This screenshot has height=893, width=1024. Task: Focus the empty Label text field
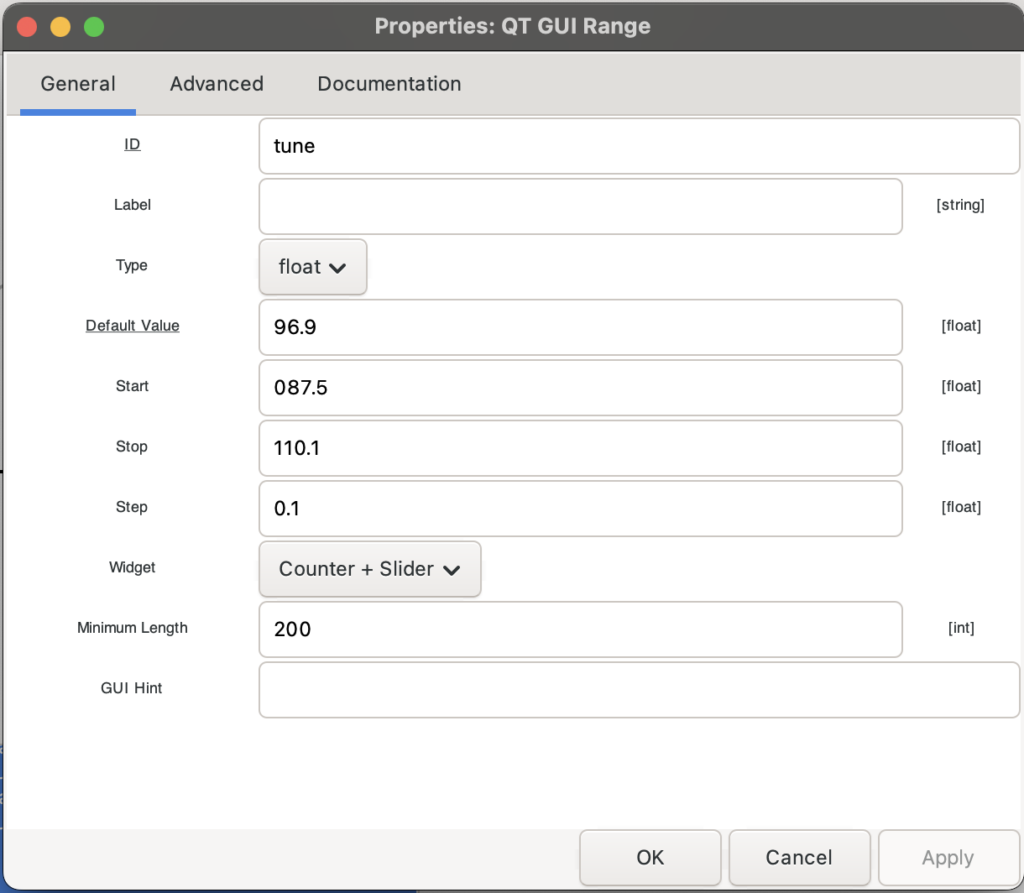tap(580, 206)
